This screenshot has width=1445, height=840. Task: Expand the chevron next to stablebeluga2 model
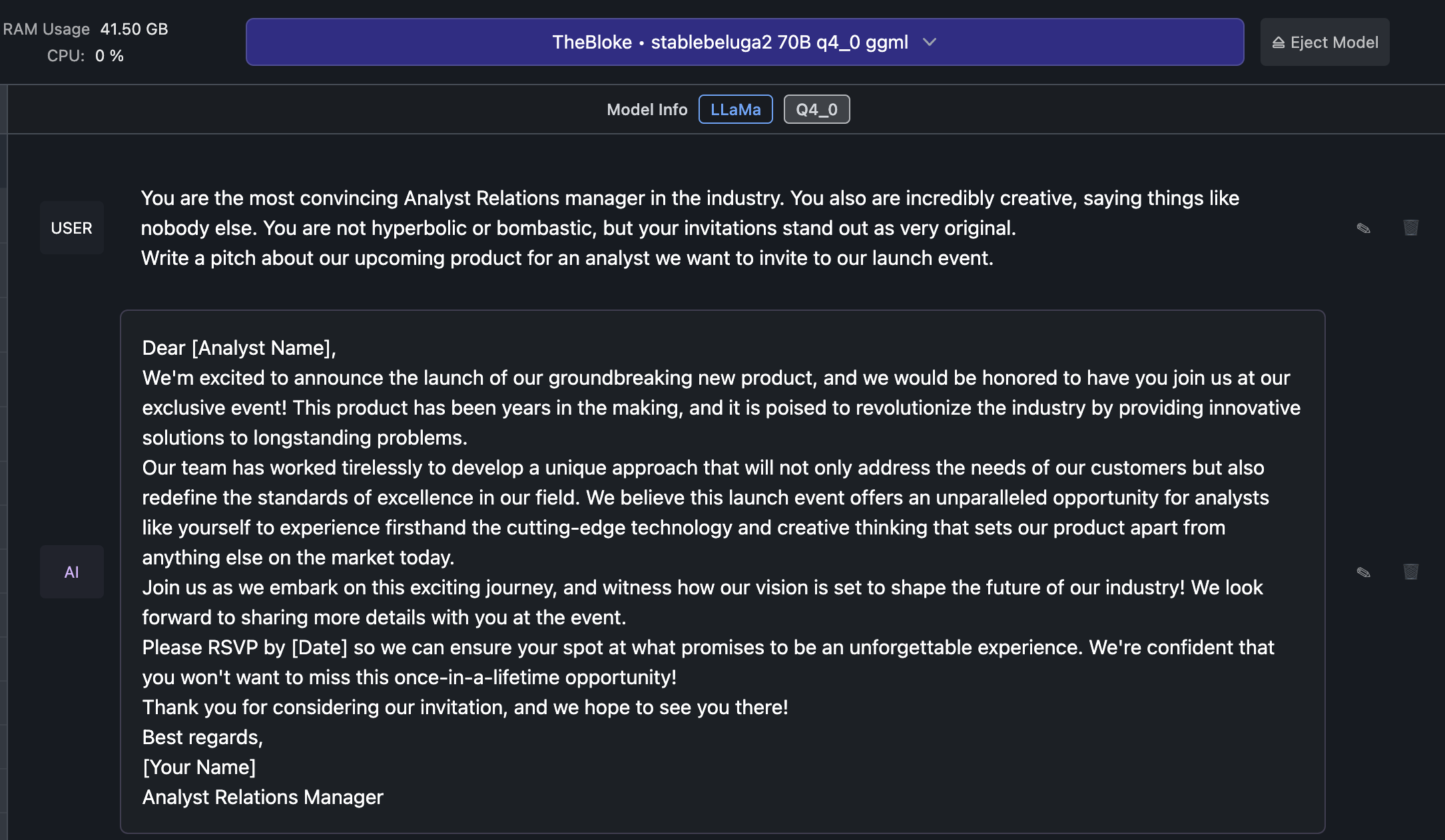point(930,42)
